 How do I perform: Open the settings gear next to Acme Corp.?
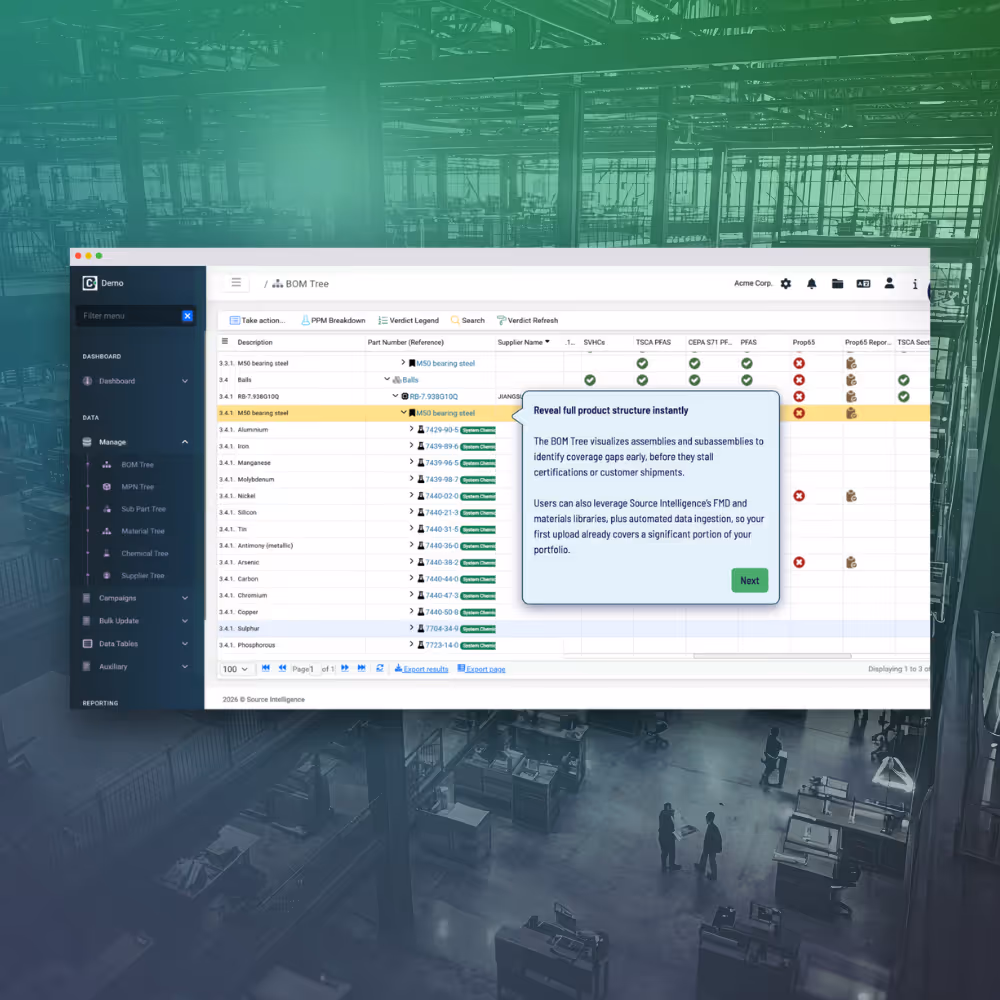click(786, 284)
